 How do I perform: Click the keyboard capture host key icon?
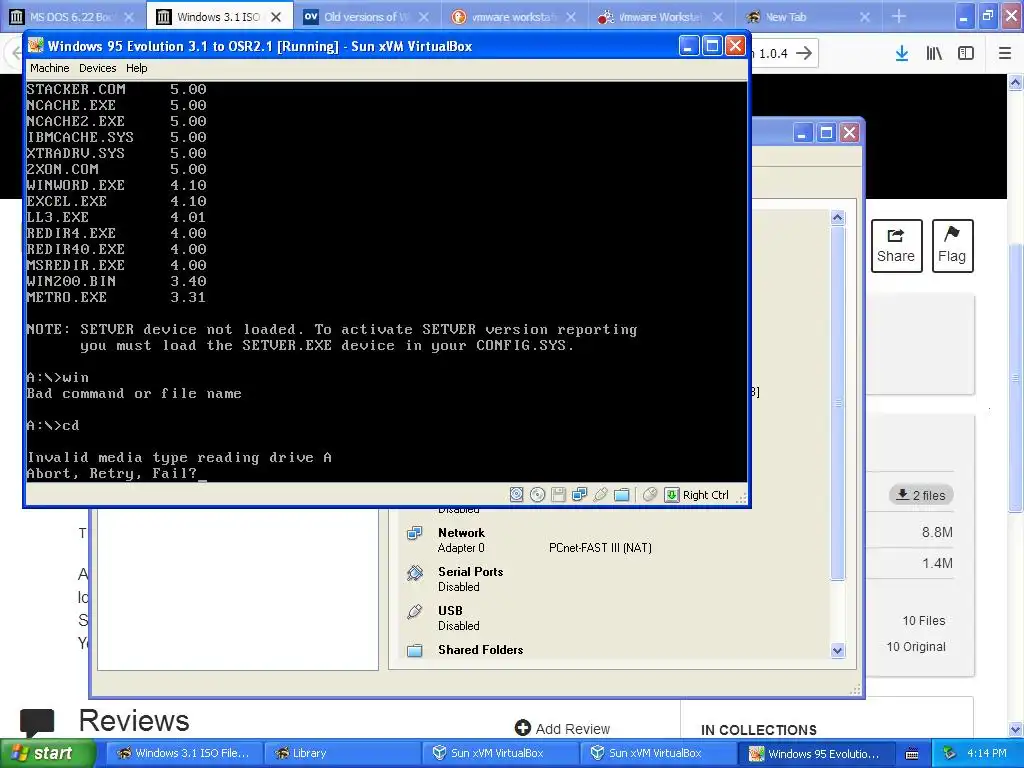[671, 495]
